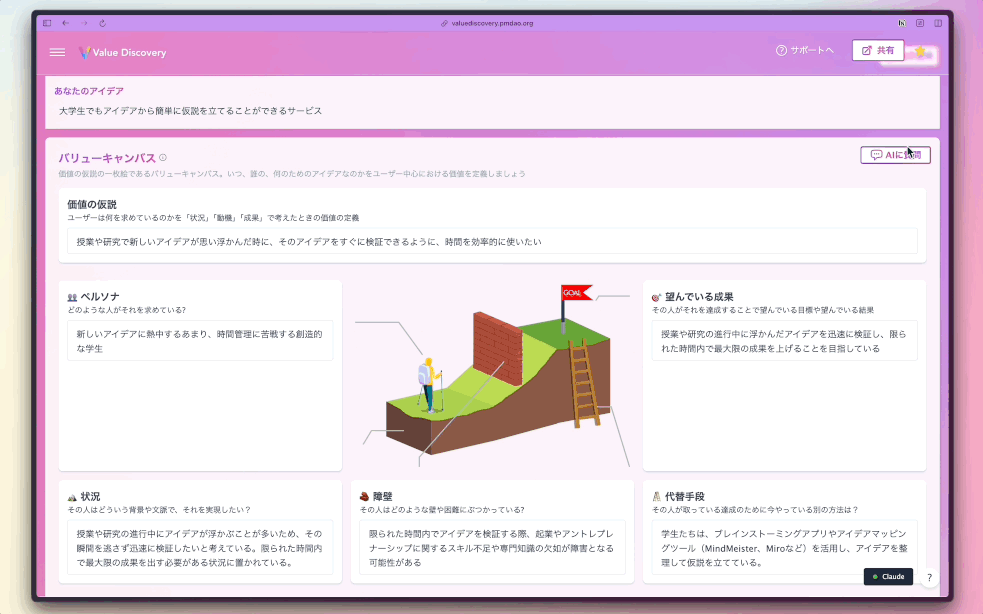Click the question mark icon beside サポートへ
The width and height of the screenshot is (983, 614).
pyautogui.click(x=780, y=52)
